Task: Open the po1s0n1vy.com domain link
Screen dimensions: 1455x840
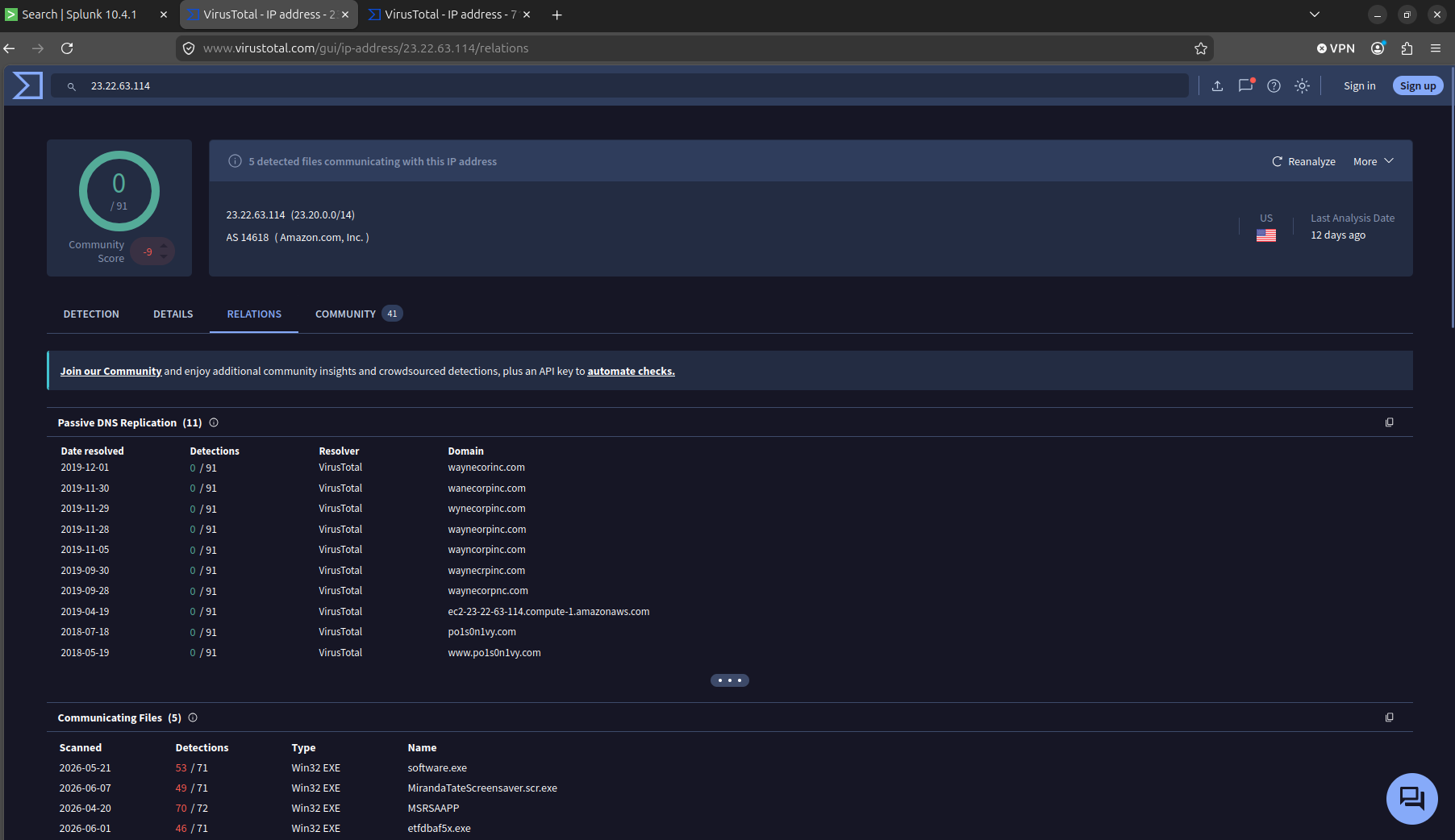Action: click(482, 632)
